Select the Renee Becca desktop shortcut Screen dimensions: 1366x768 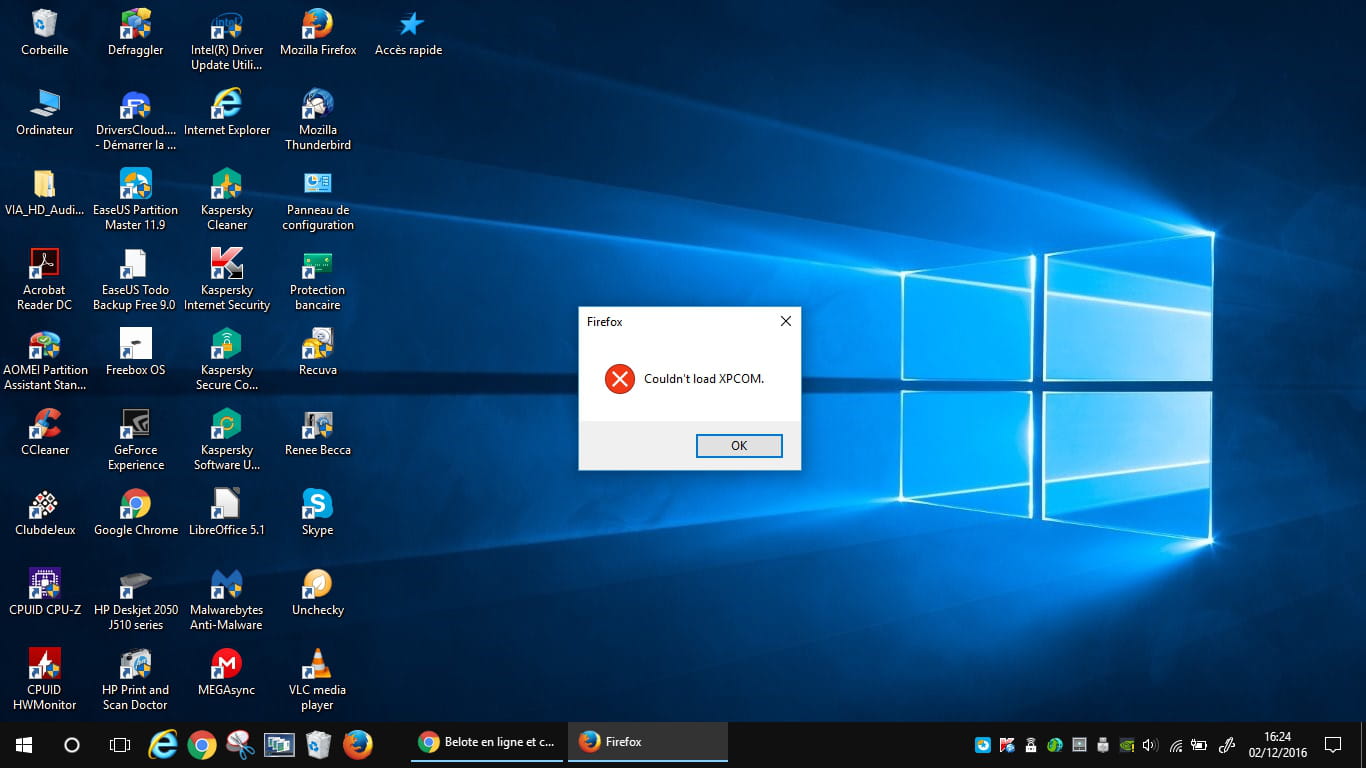[318, 433]
